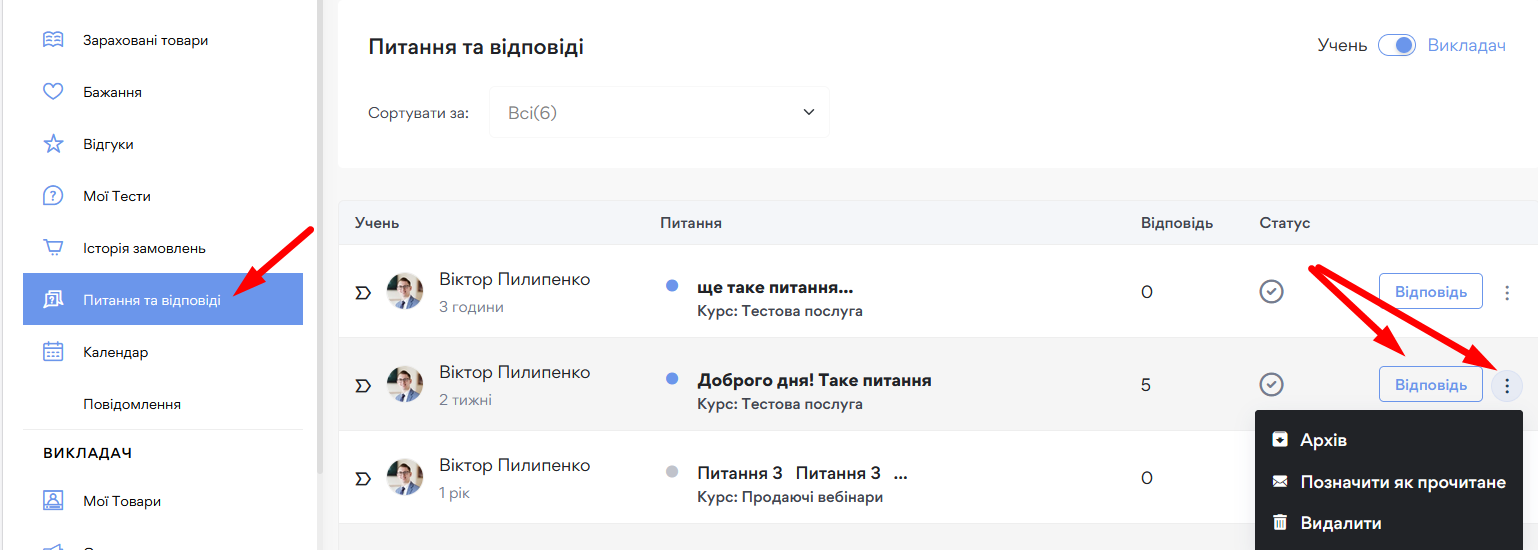Open the cart icon for Історія замовлень
Screen dimensions: 1538x550
(x=53, y=248)
